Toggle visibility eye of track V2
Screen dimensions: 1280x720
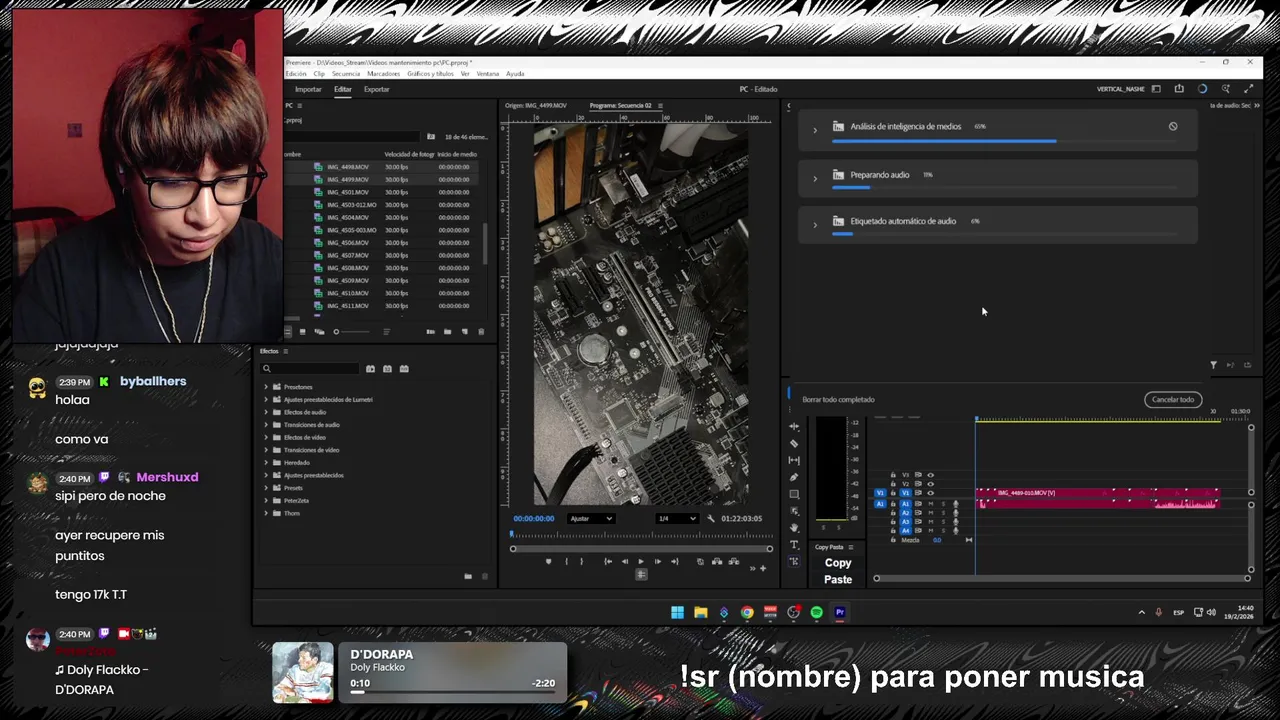(x=930, y=484)
